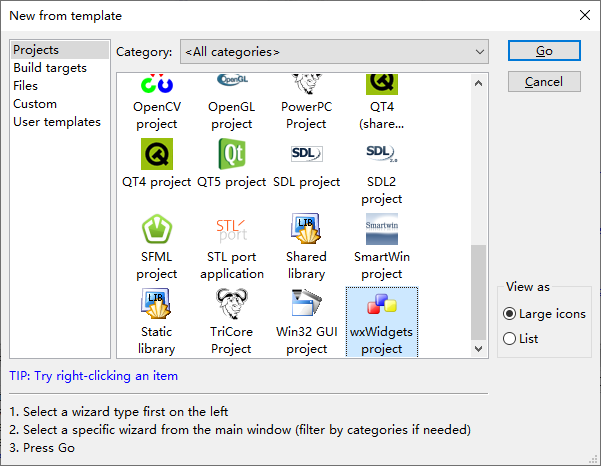Click the Go button

[x=544, y=51]
